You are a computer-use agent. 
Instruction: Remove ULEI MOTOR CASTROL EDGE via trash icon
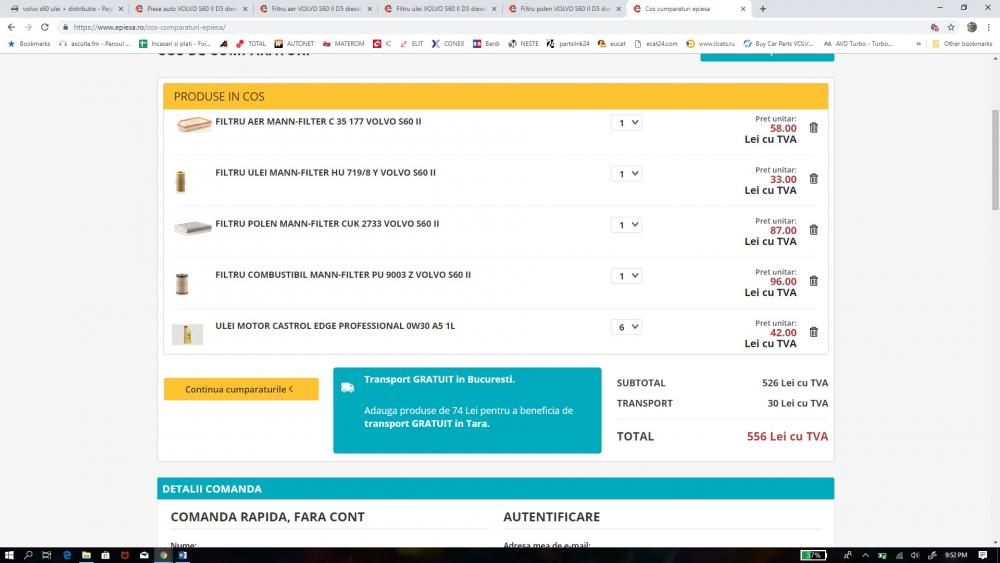813,332
